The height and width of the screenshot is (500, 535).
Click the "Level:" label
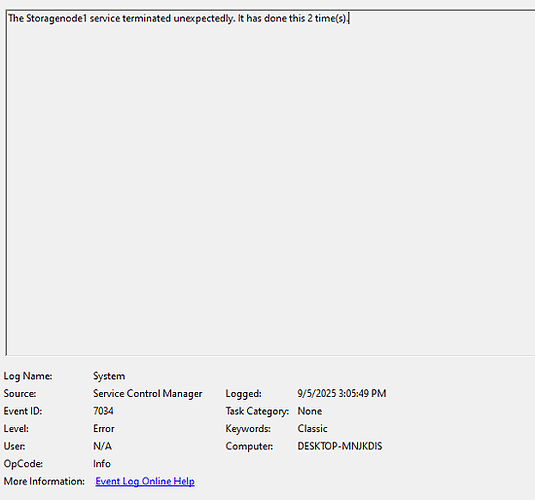(x=16, y=429)
